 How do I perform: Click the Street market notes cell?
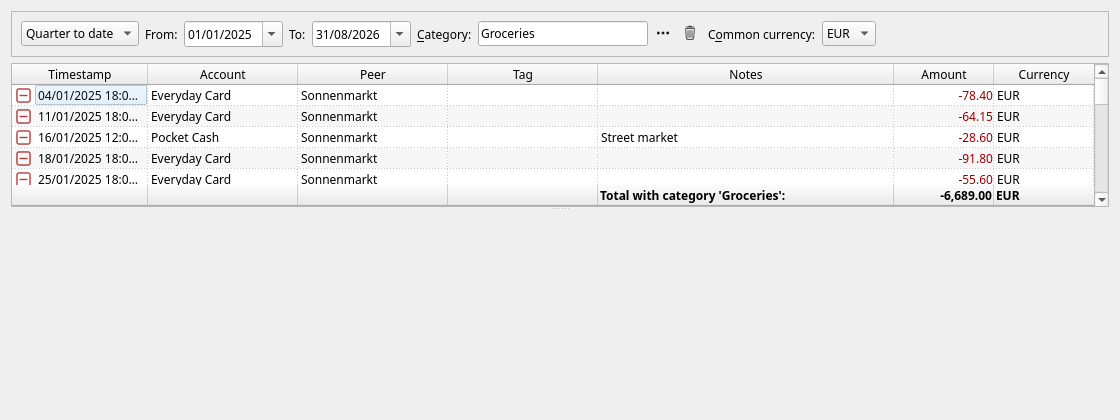point(746,137)
